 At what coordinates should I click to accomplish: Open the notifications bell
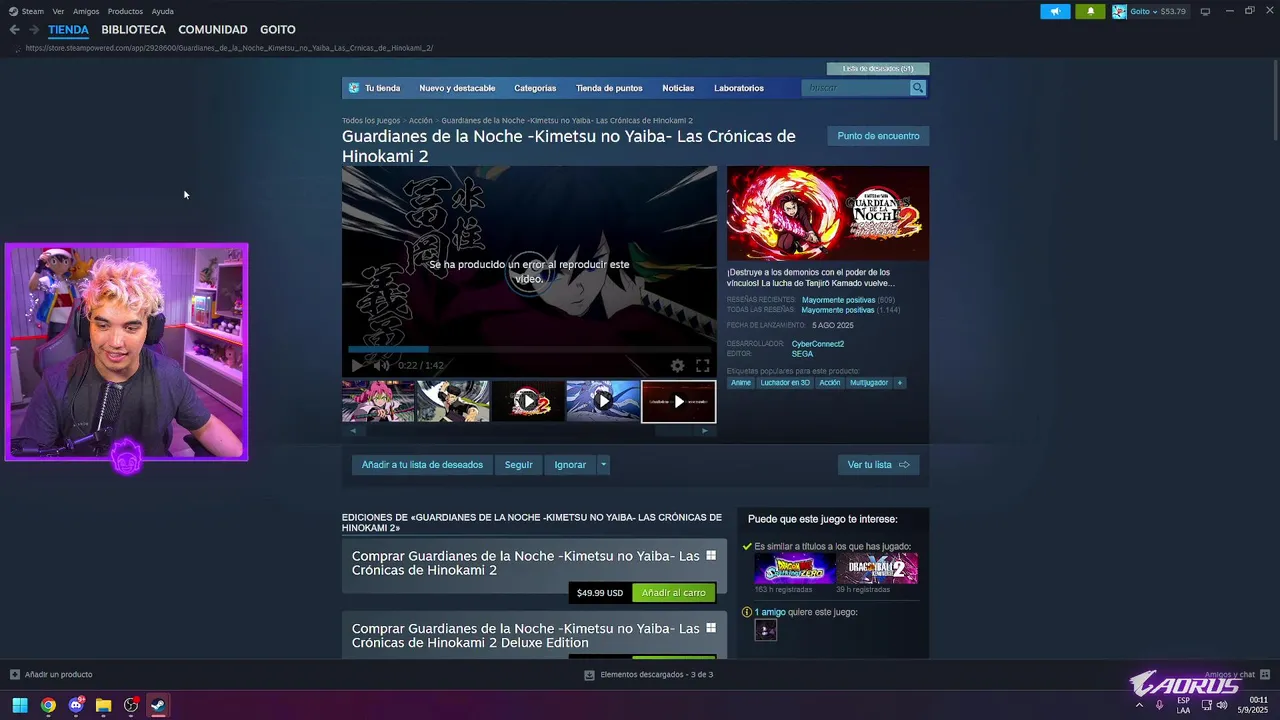pos(1090,12)
